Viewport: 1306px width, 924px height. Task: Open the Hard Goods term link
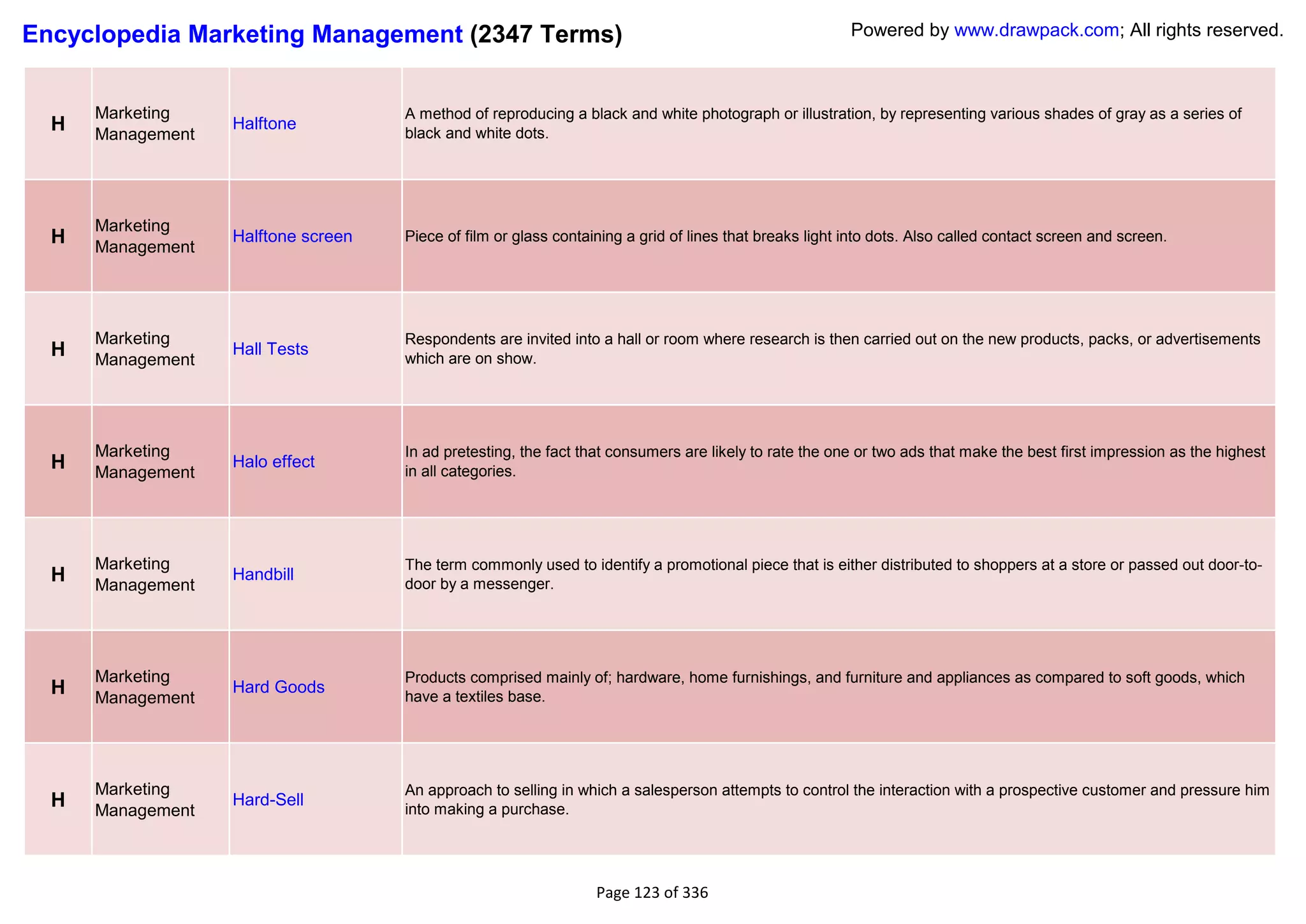[279, 687]
